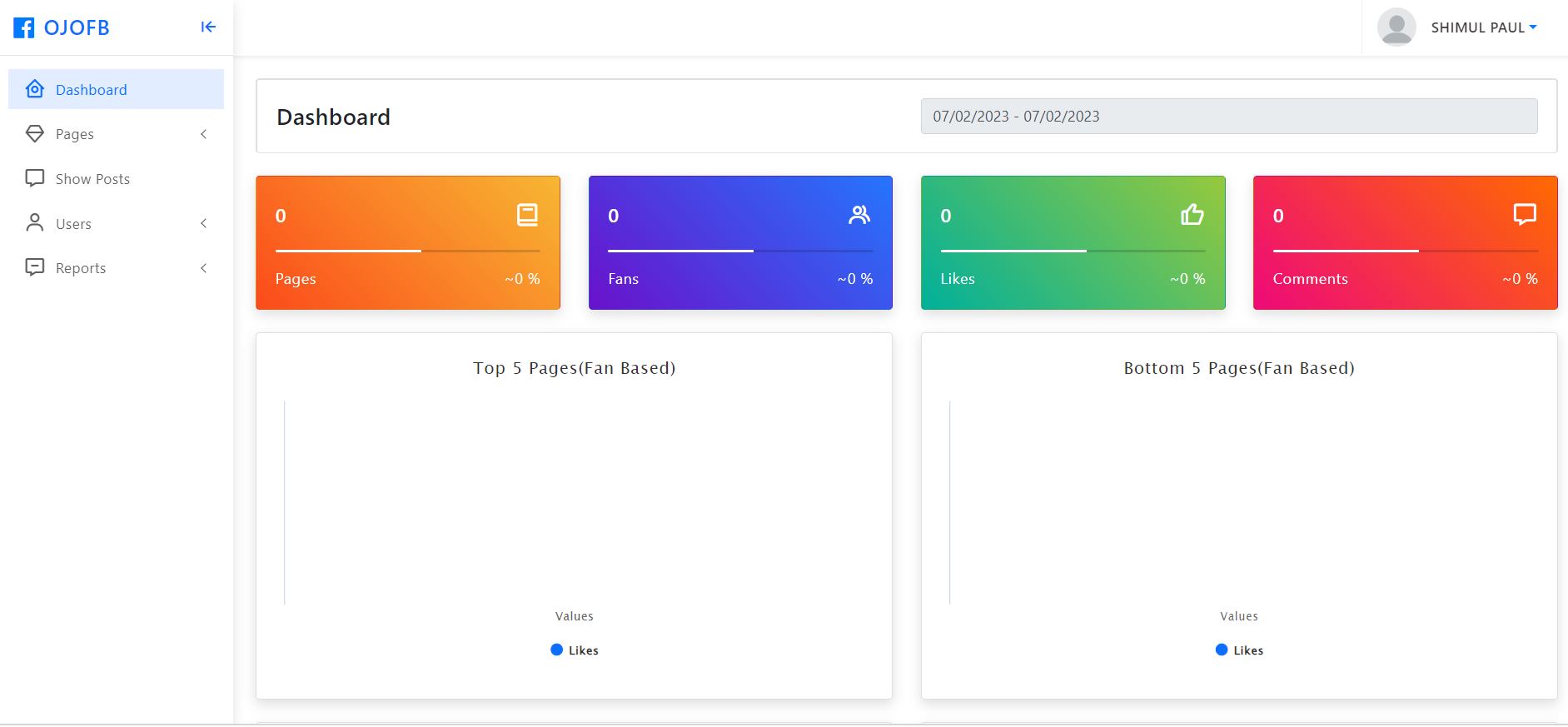Viewport: 1568px width, 727px height.
Task: Open the SHIMUL PAUL account dropdown
Action: point(1483,27)
